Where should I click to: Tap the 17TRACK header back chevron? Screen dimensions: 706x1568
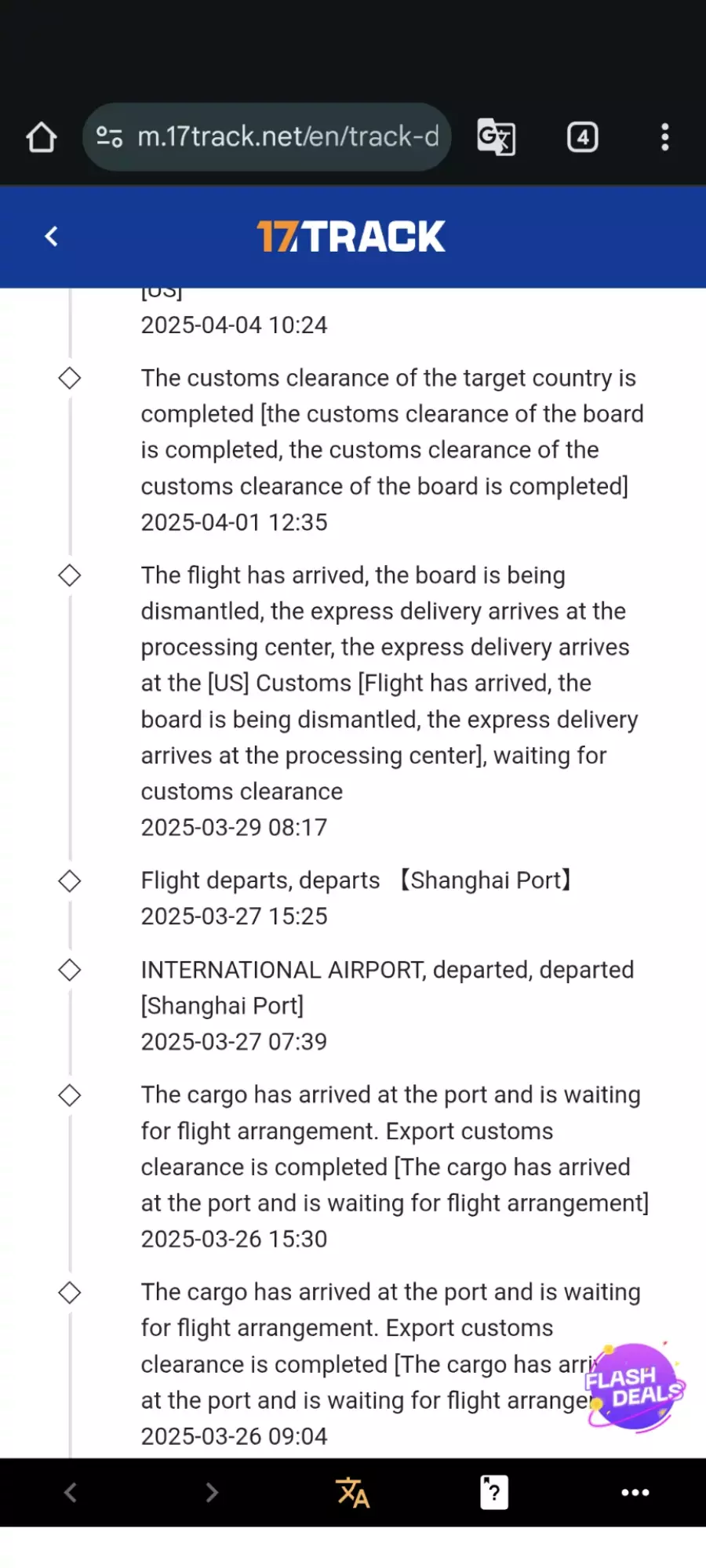(52, 236)
